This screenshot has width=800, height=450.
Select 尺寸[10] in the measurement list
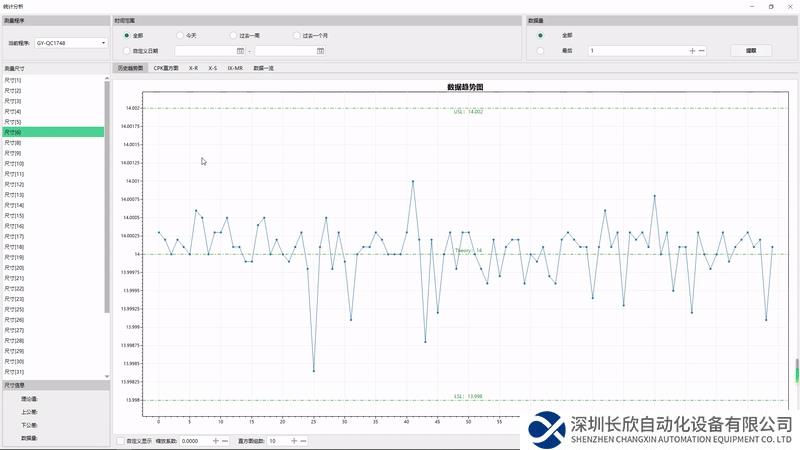click(x=14, y=163)
